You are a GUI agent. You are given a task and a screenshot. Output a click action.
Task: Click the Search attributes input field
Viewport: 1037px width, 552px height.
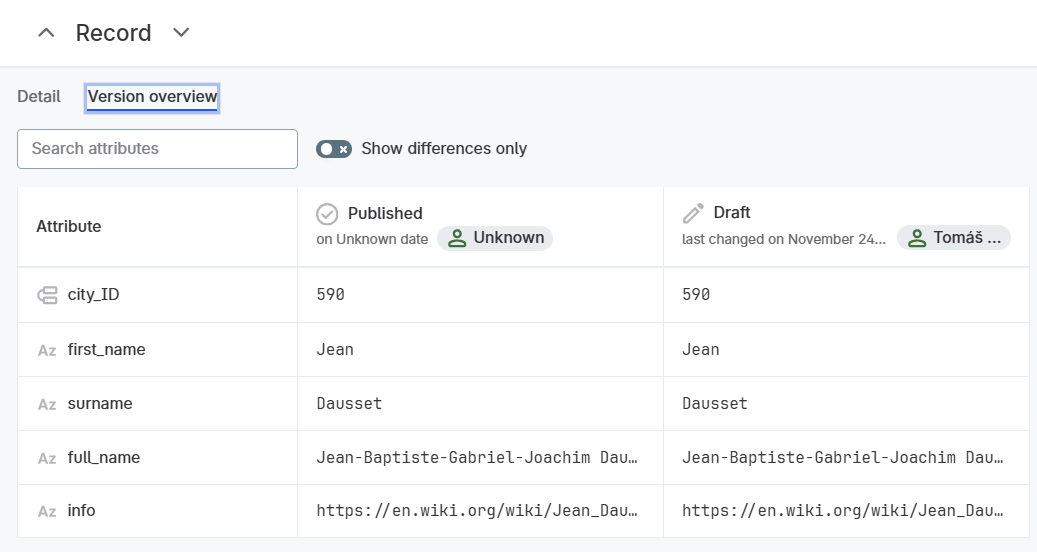[157, 149]
